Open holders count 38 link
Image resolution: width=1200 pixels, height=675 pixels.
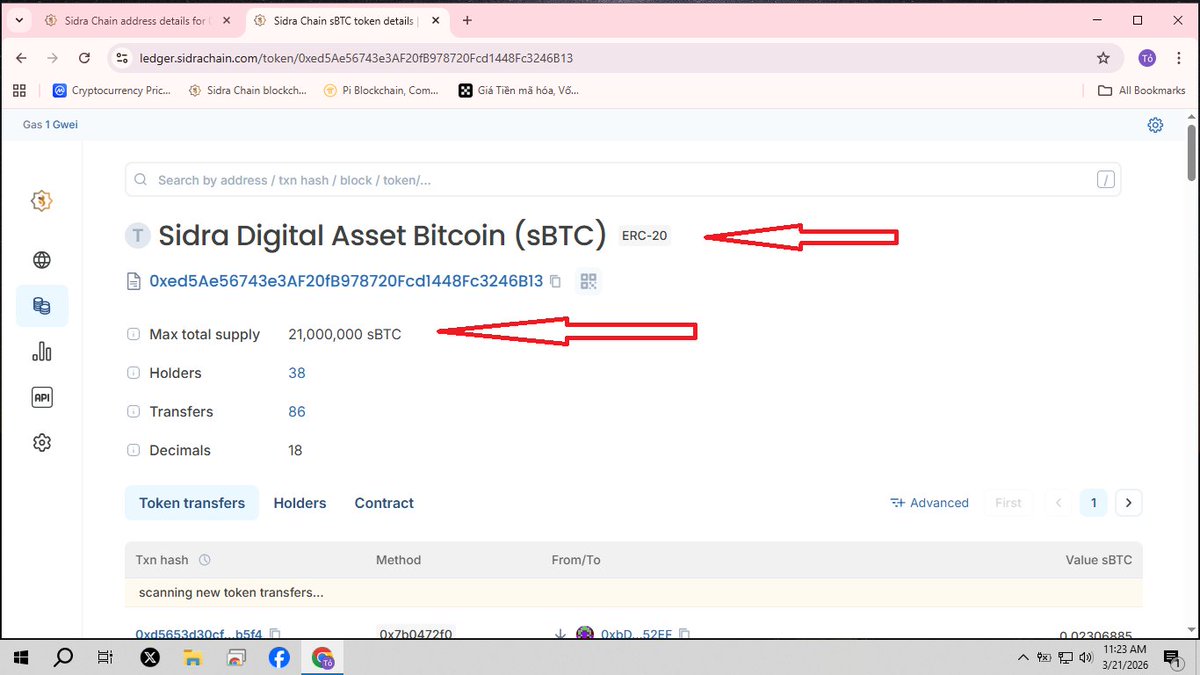[297, 373]
